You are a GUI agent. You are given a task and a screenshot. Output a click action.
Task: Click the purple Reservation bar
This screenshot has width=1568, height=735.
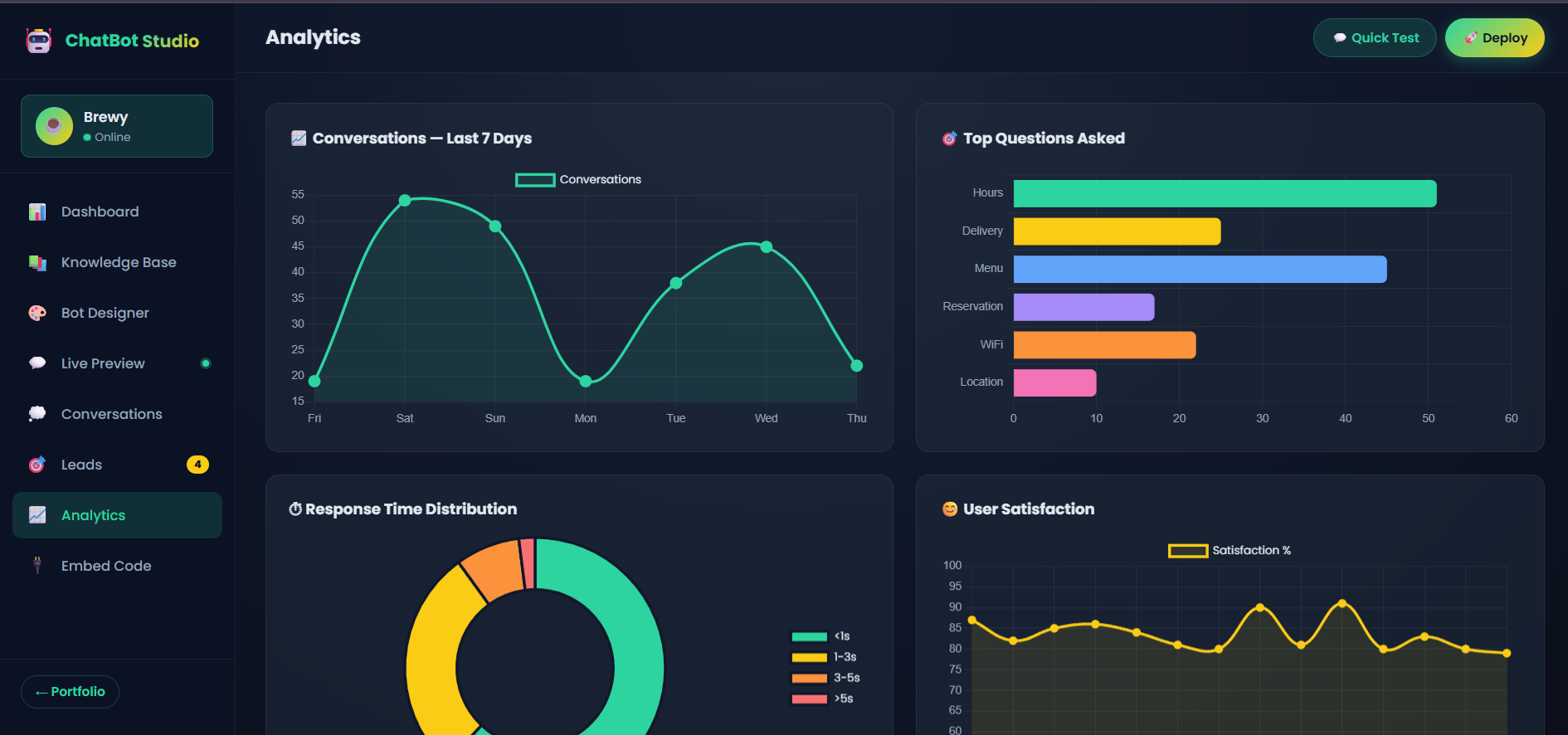click(1083, 307)
